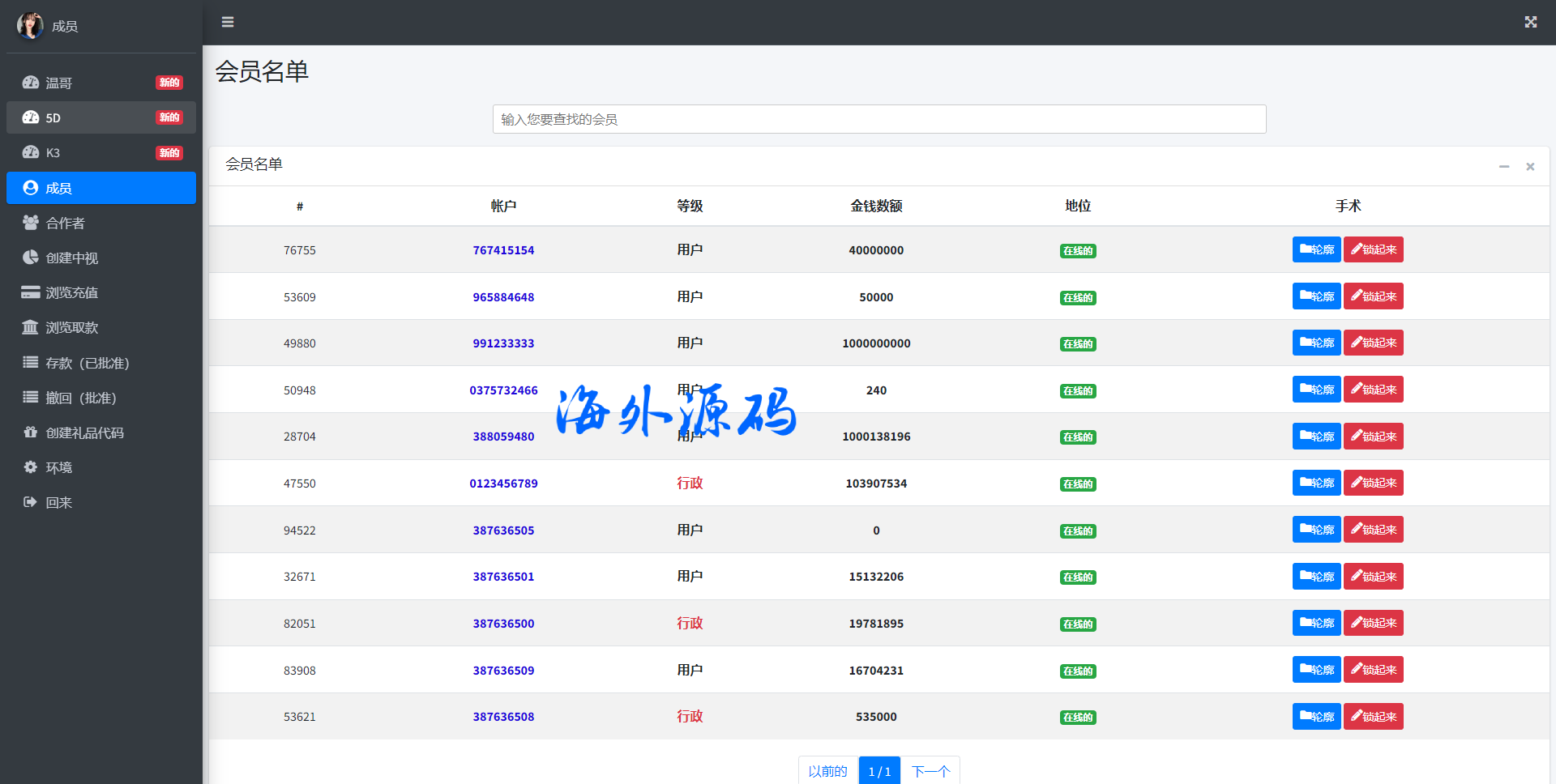Image resolution: width=1556 pixels, height=784 pixels.
Task: Open 环境 settings gear item
Action: tap(58, 467)
